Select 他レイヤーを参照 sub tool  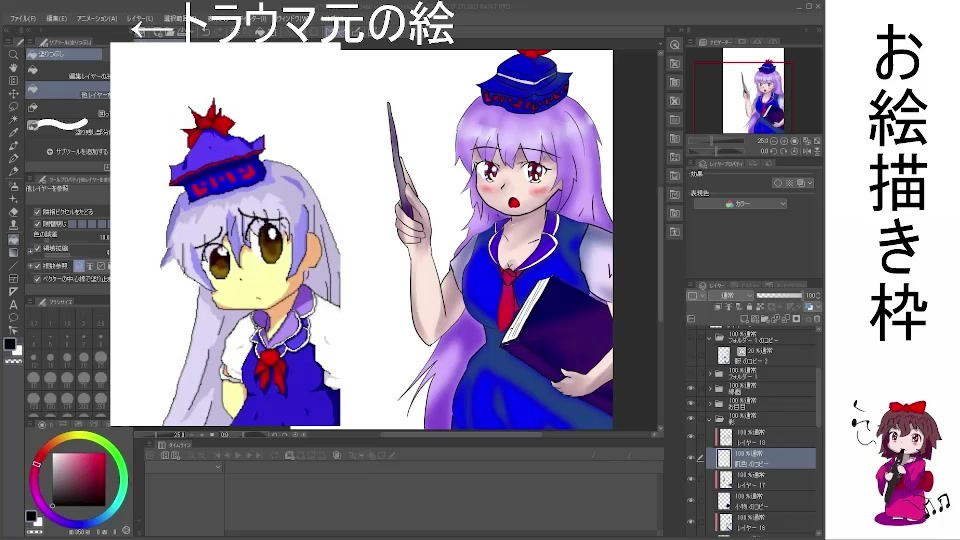click(x=68, y=92)
